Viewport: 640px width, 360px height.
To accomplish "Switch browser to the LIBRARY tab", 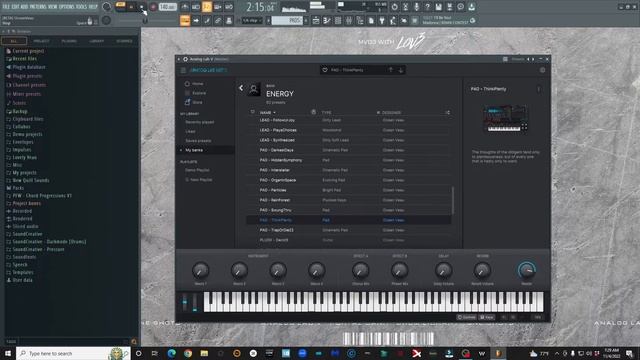I will (x=97, y=41).
